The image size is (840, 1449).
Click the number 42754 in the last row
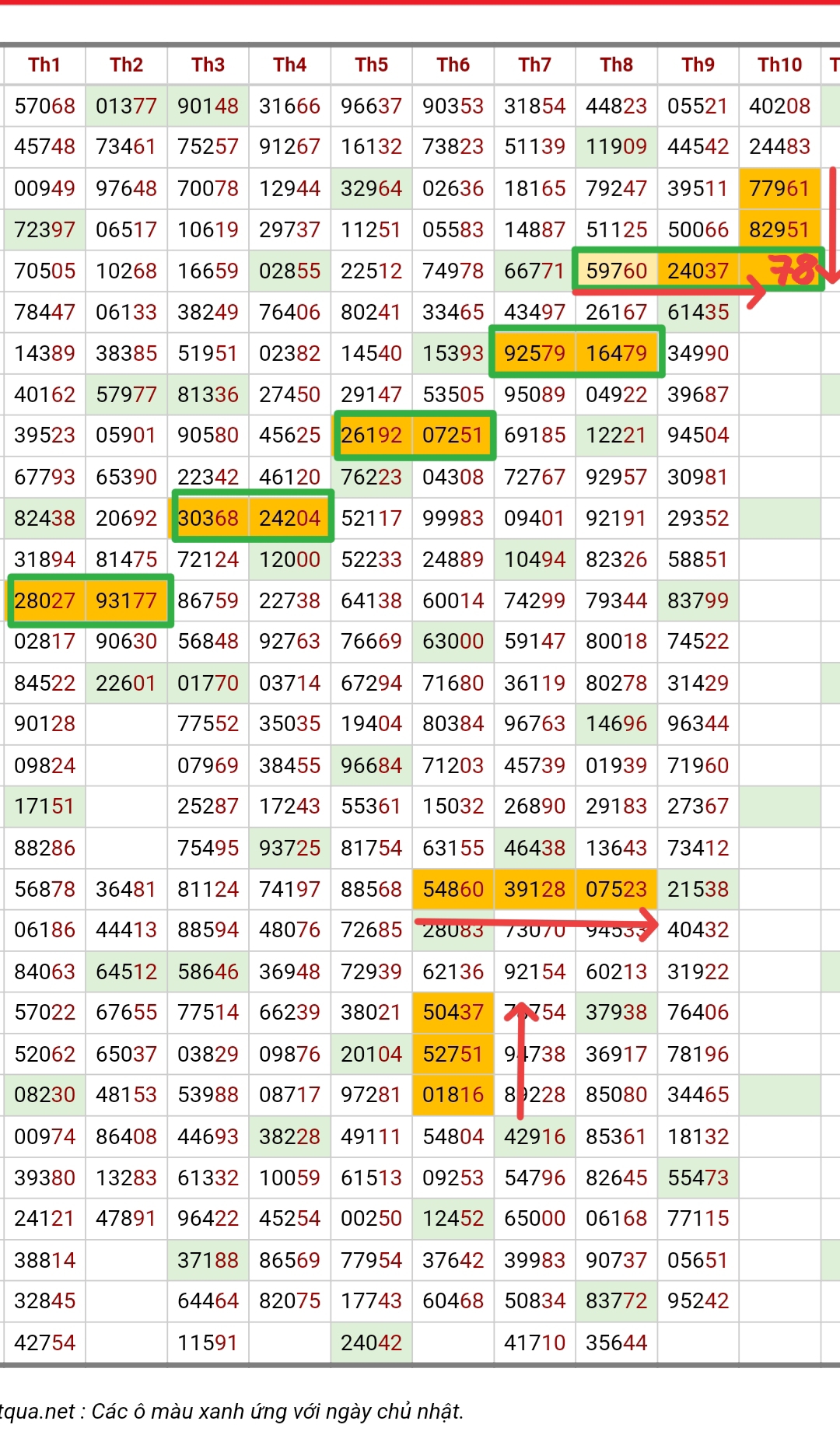(44, 1342)
